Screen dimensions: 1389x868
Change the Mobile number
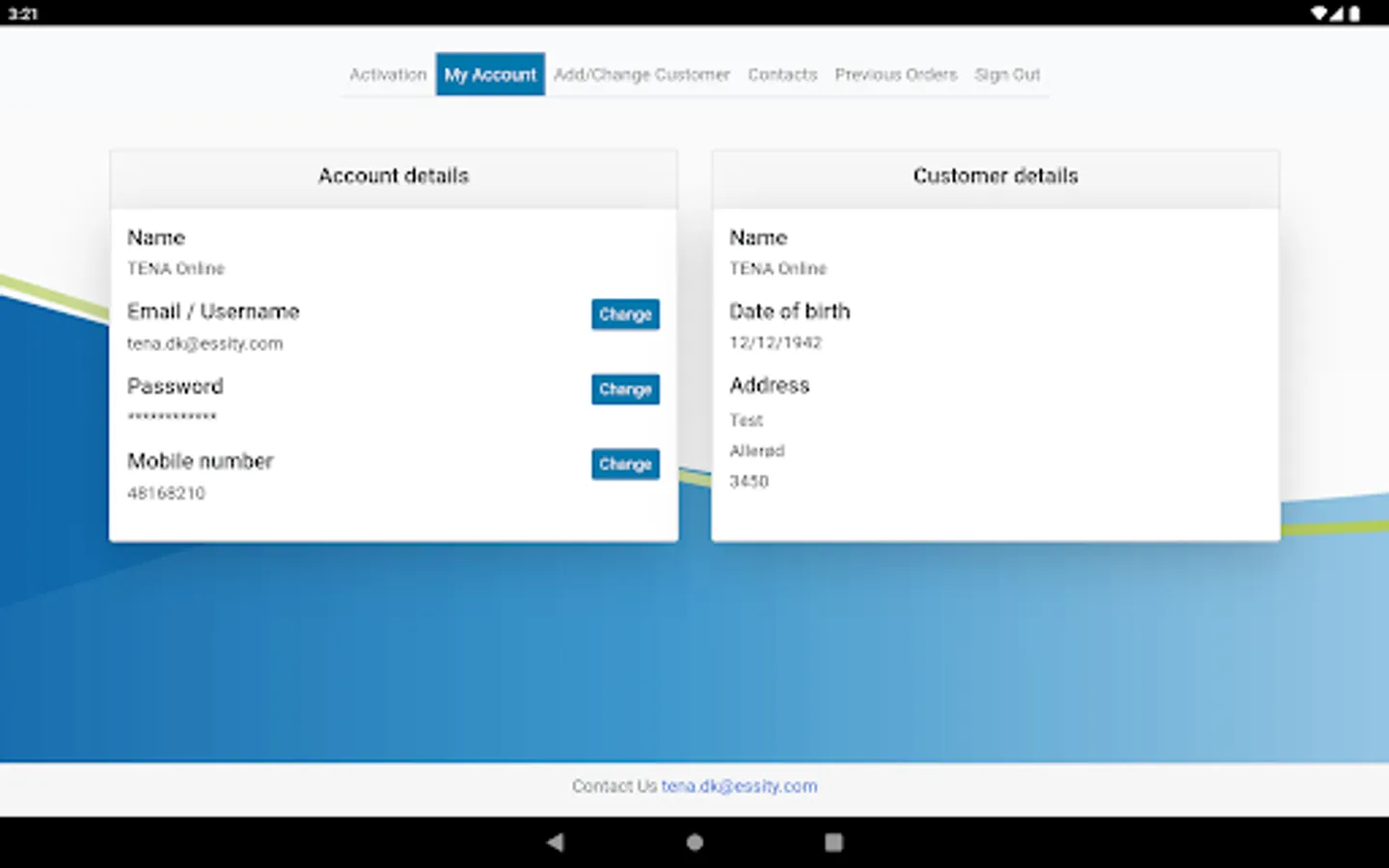coord(625,464)
